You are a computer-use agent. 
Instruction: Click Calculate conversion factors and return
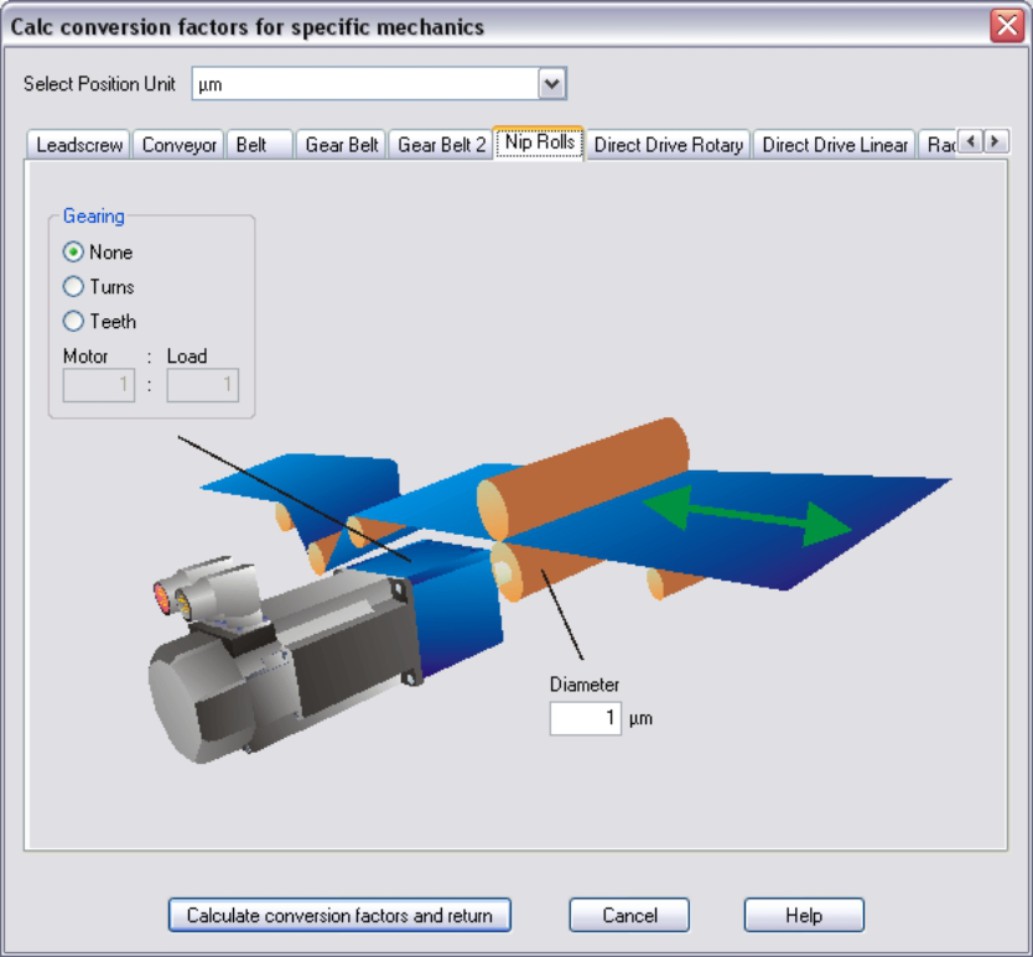[x=339, y=915]
